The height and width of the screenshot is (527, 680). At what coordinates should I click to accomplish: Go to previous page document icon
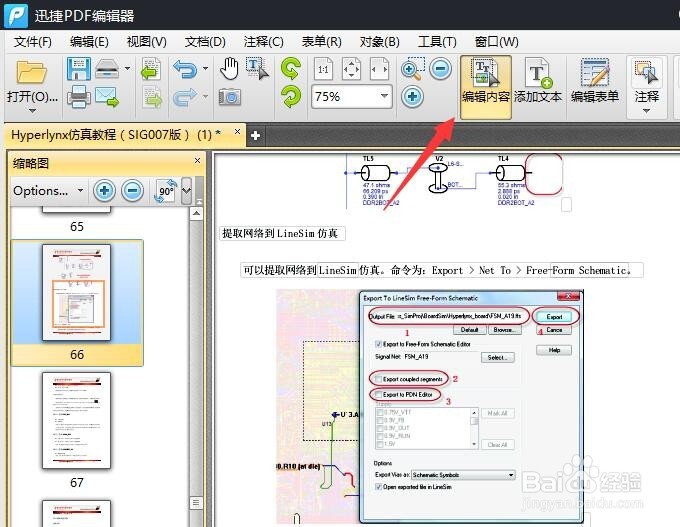pyautogui.click(x=151, y=69)
